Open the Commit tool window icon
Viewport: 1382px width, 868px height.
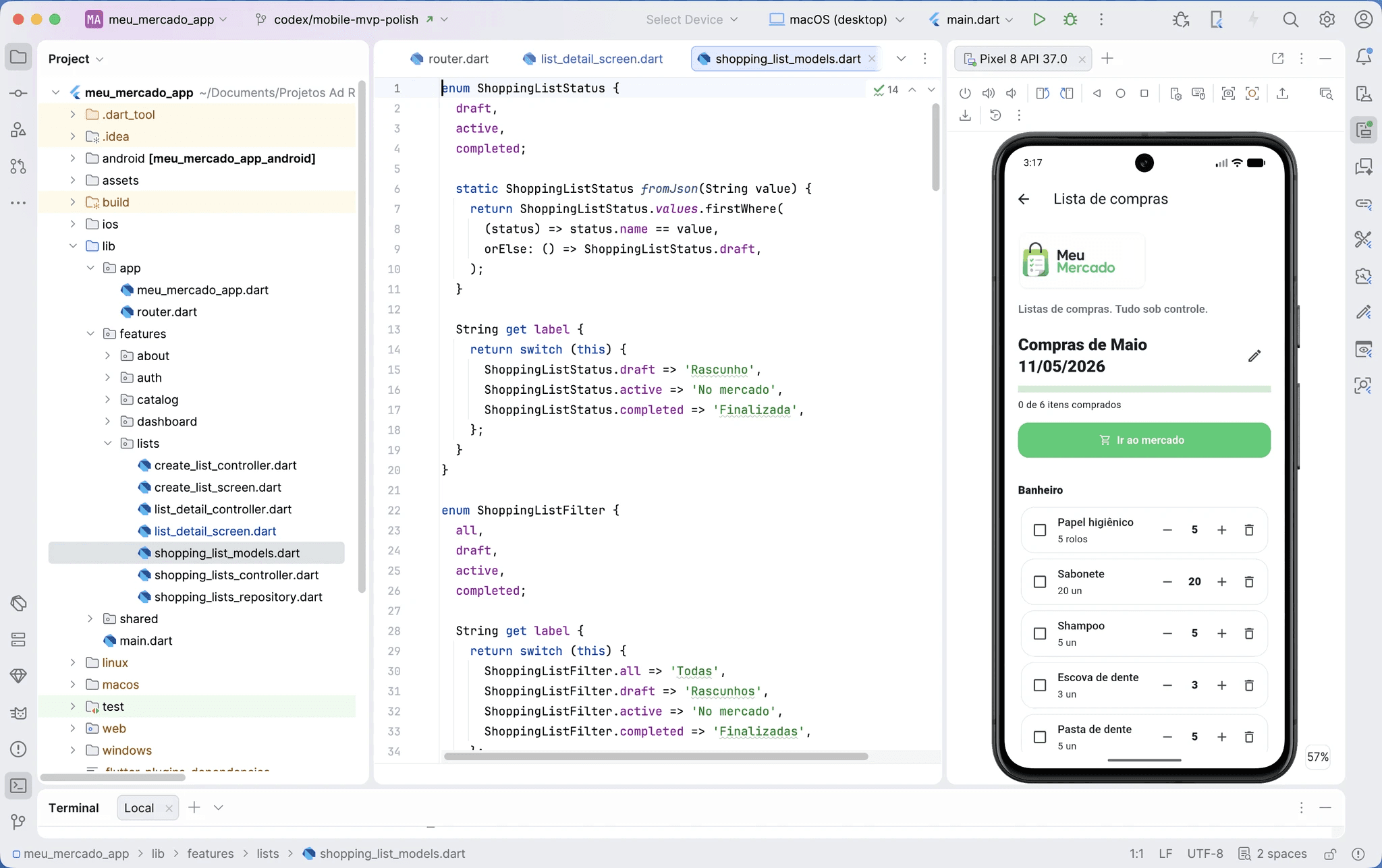coord(19,93)
